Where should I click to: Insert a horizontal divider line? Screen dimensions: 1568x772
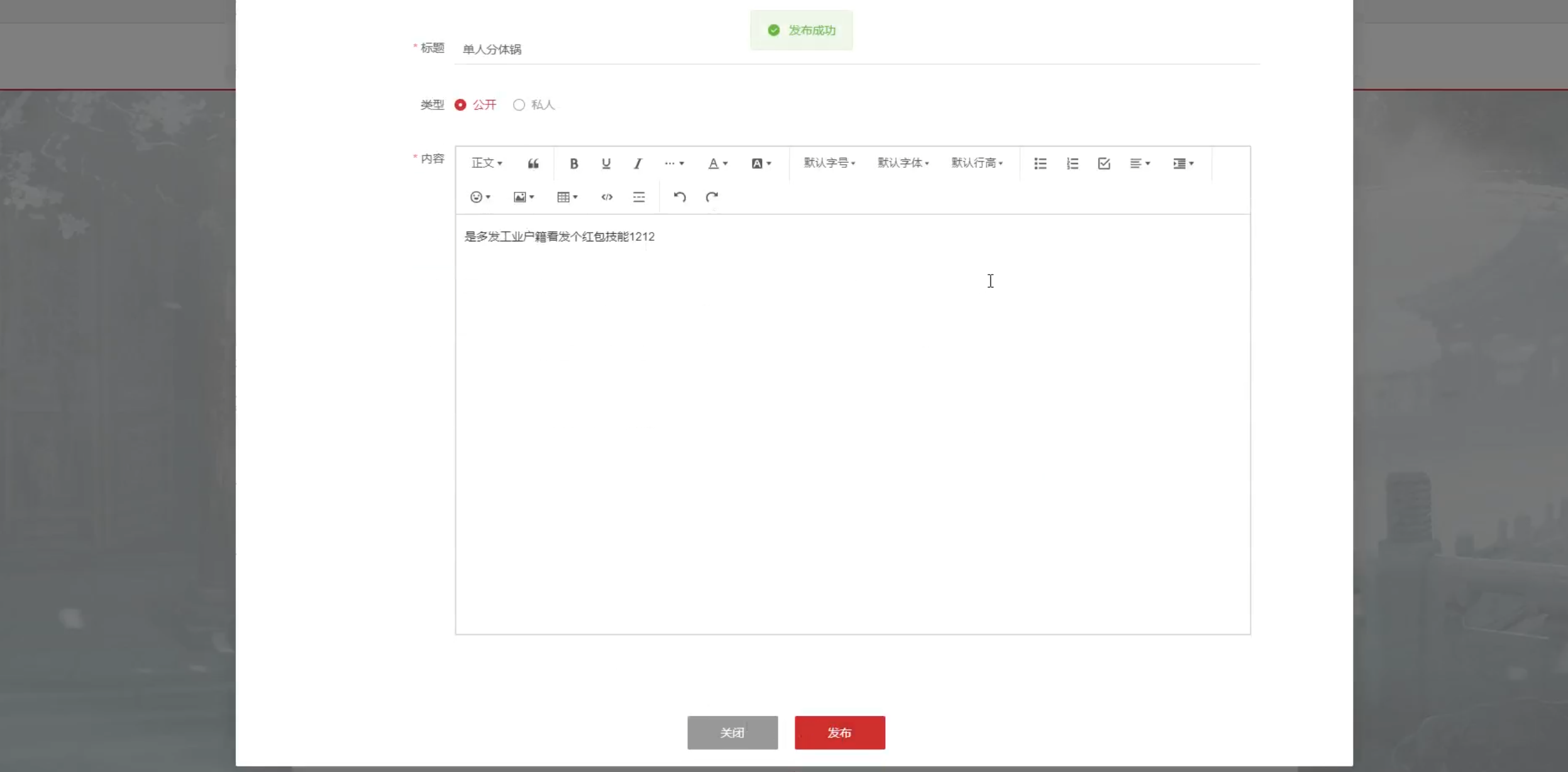pos(638,197)
